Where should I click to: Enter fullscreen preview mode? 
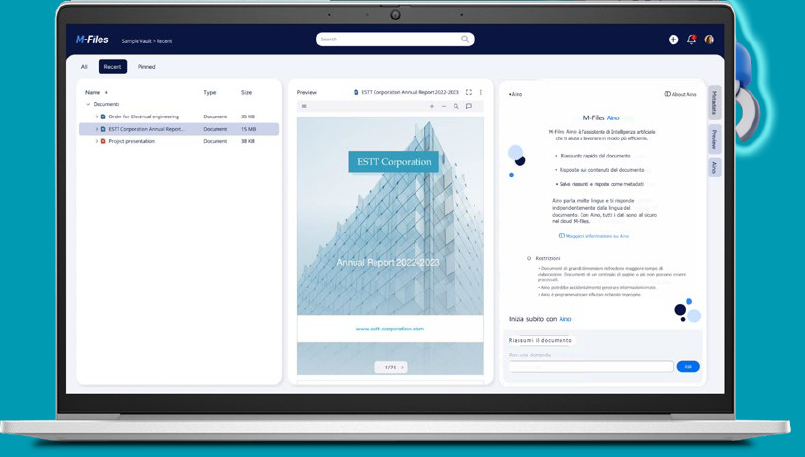click(x=468, y=92)
